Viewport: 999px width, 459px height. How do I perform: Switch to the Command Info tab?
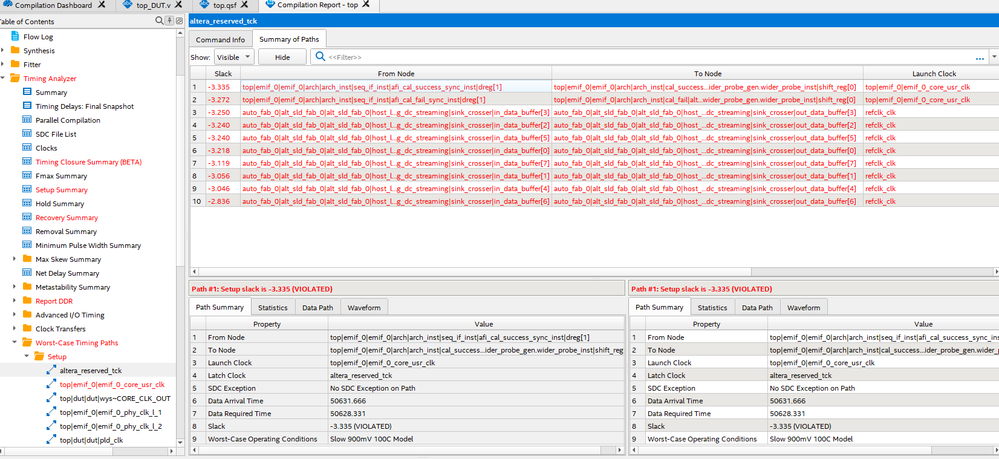tap(220, 40)
